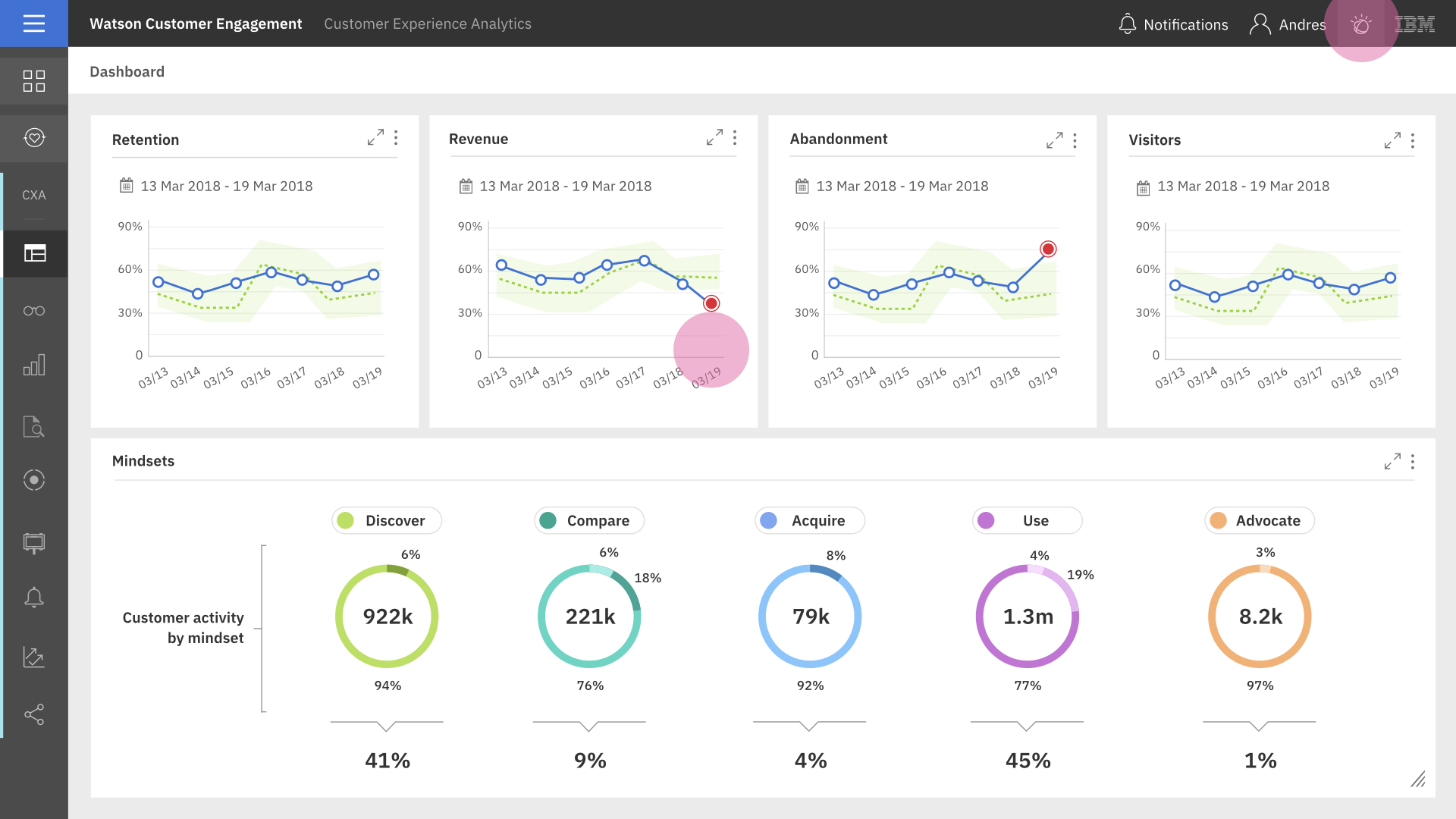This screenshot has width=1456, height=819.
Task: Select the heart badge sidebar icon
Action: (x=34, y=138)
